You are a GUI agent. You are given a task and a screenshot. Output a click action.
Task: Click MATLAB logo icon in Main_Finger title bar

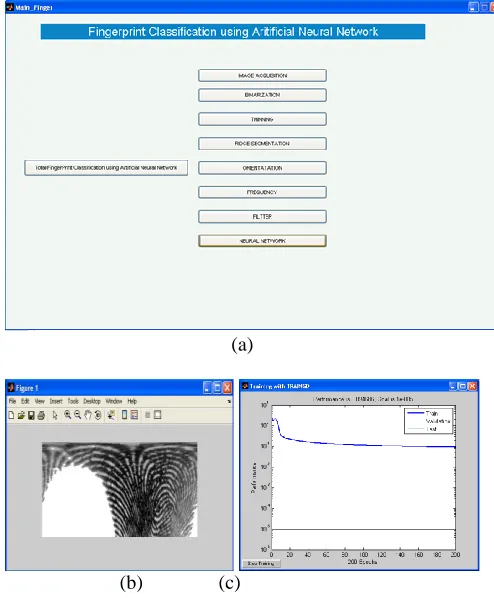point(10,7)
